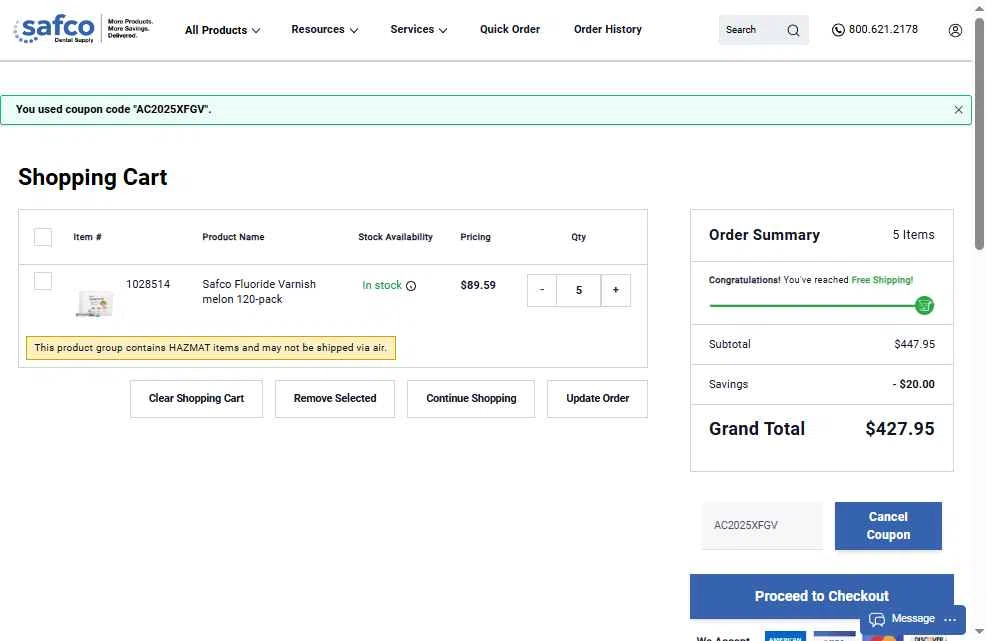This screenshot has height=641, width=987.
Task: Click Continue Shopping button
Action: point(471,399)
